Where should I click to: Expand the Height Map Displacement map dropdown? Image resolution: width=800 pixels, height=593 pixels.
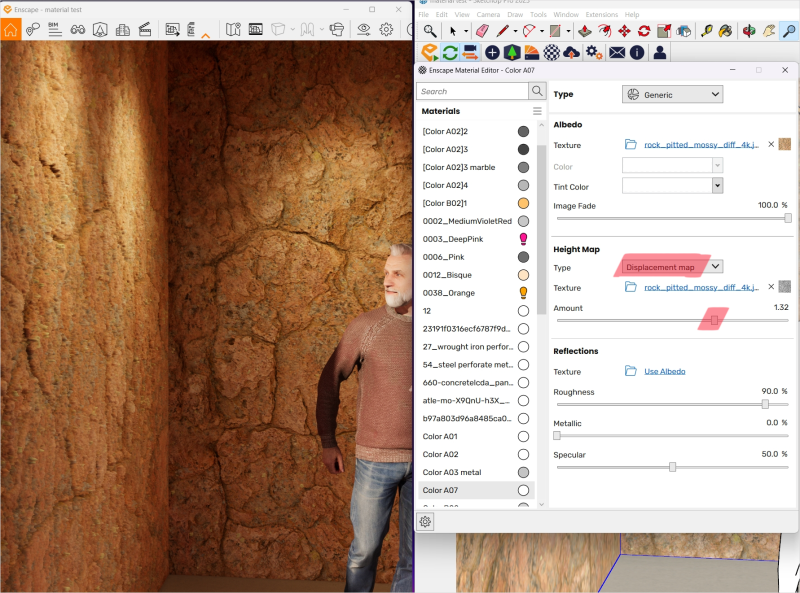pos(670,267)
